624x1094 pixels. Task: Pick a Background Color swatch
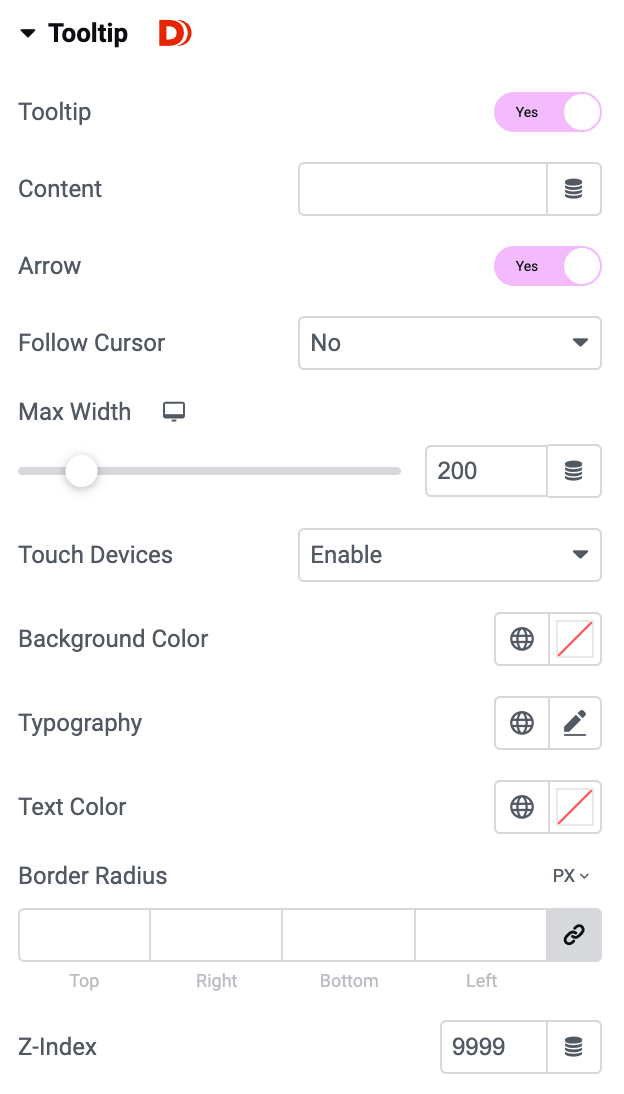pos(575,639)
